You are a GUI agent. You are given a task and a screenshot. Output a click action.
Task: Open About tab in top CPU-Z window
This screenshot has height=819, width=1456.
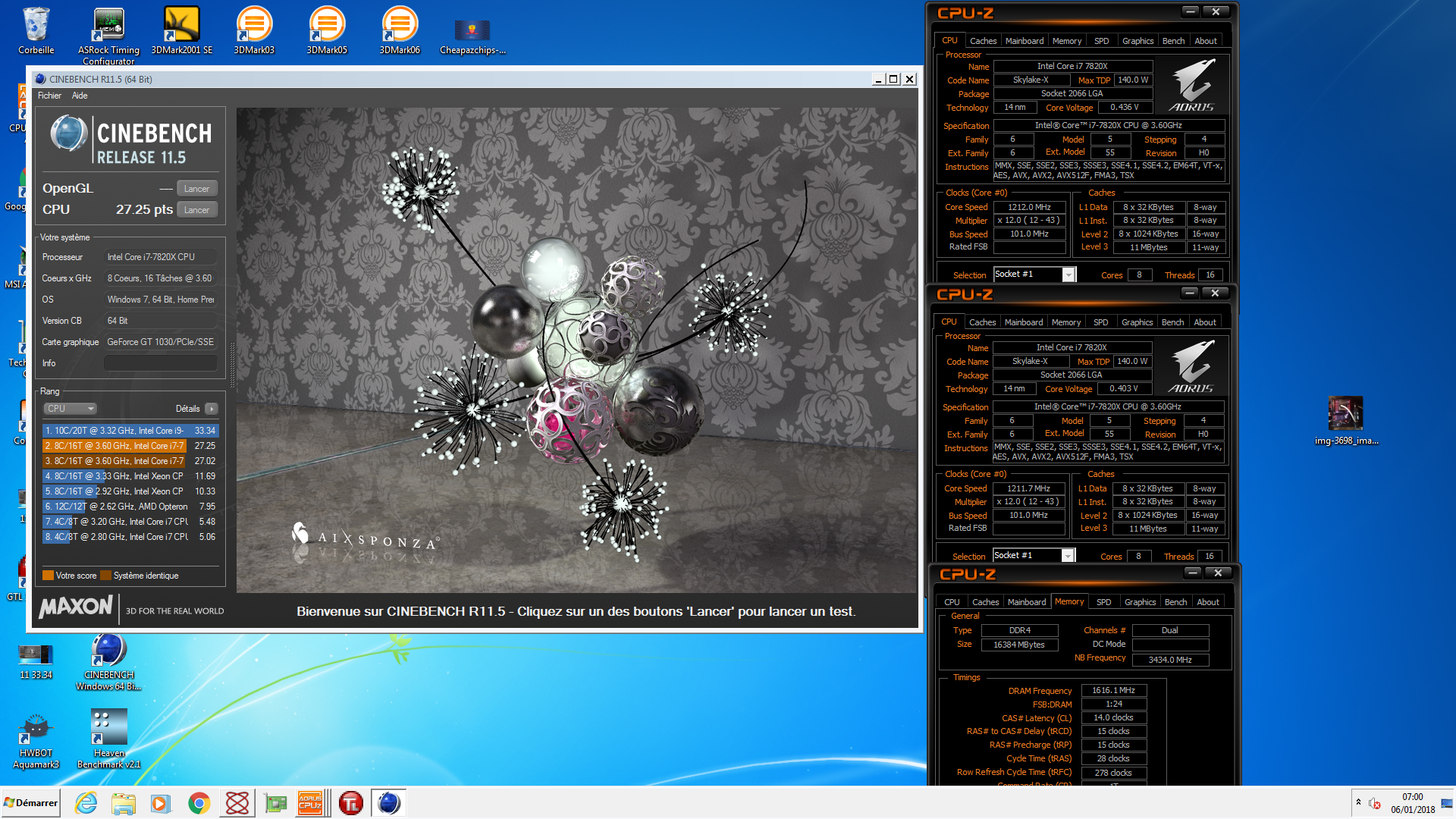pyautogui.click(x=1206, y=41)
